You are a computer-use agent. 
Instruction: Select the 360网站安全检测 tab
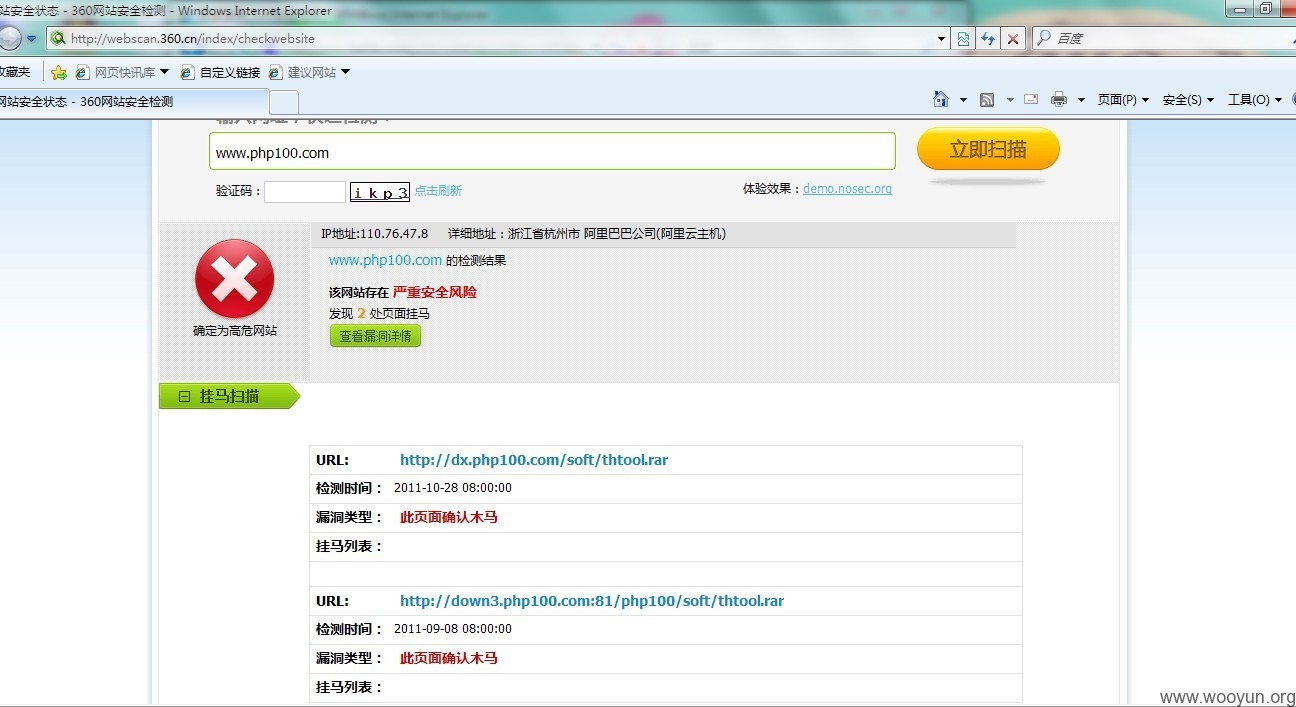tap(133, 102)
